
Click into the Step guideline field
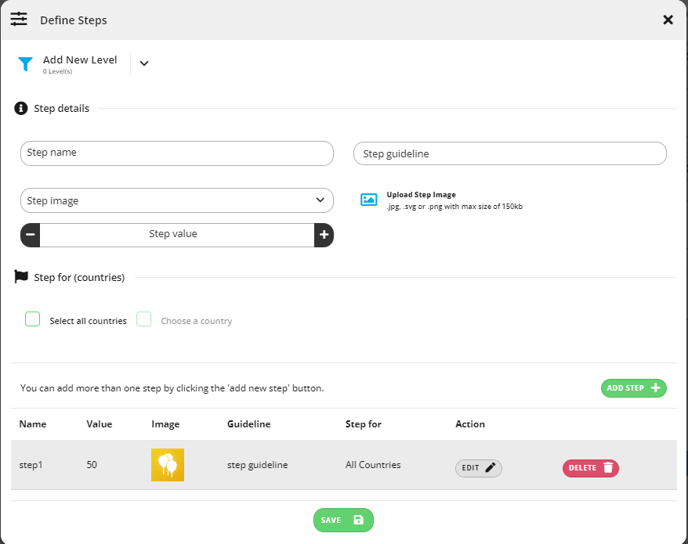point(510,154)
